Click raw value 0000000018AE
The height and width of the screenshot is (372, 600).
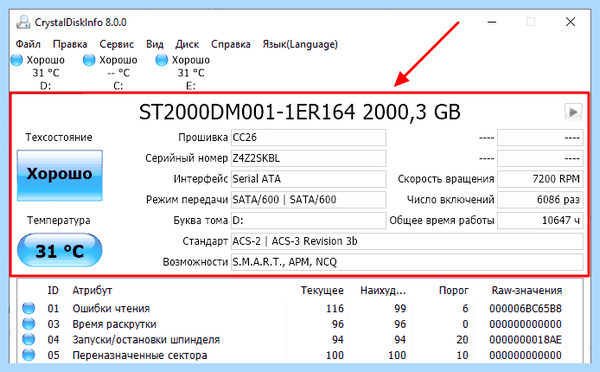point(525,339)
